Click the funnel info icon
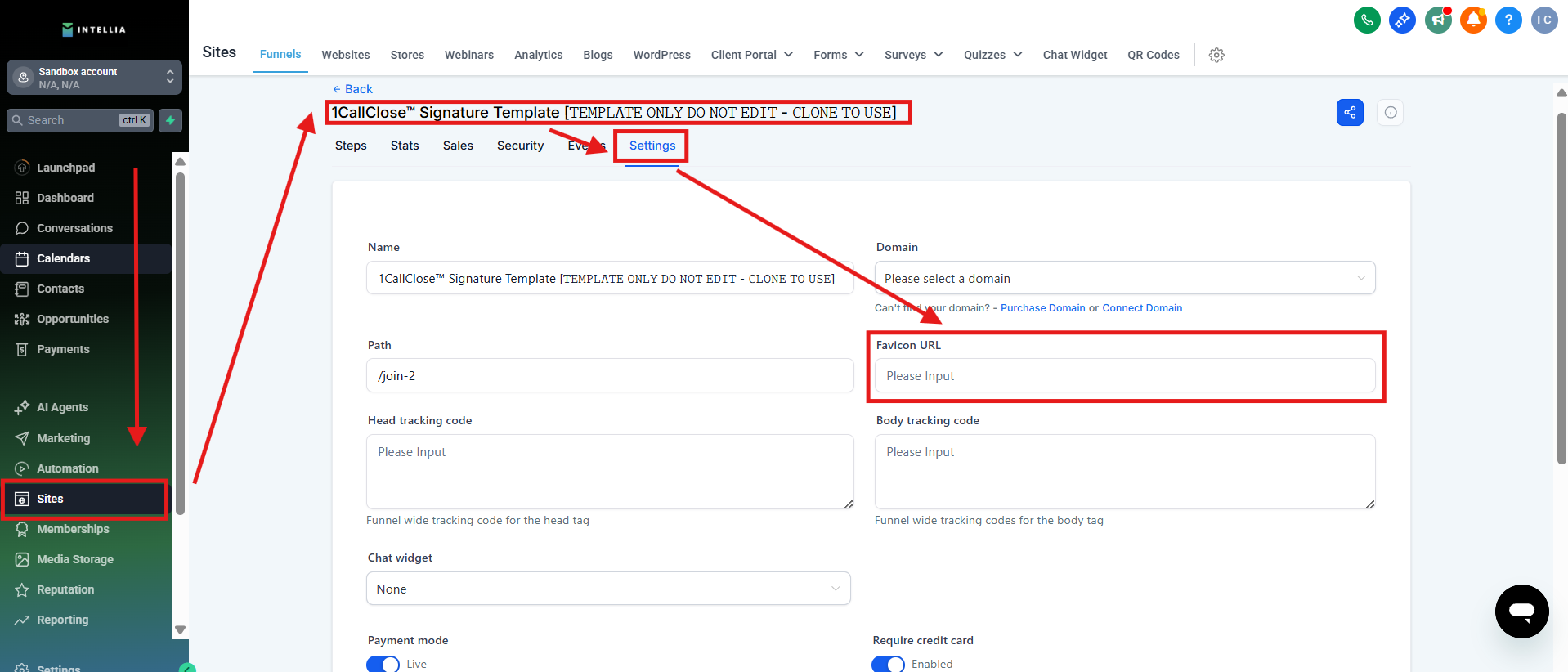1568x672 pixels. [x=1391, y=113]
